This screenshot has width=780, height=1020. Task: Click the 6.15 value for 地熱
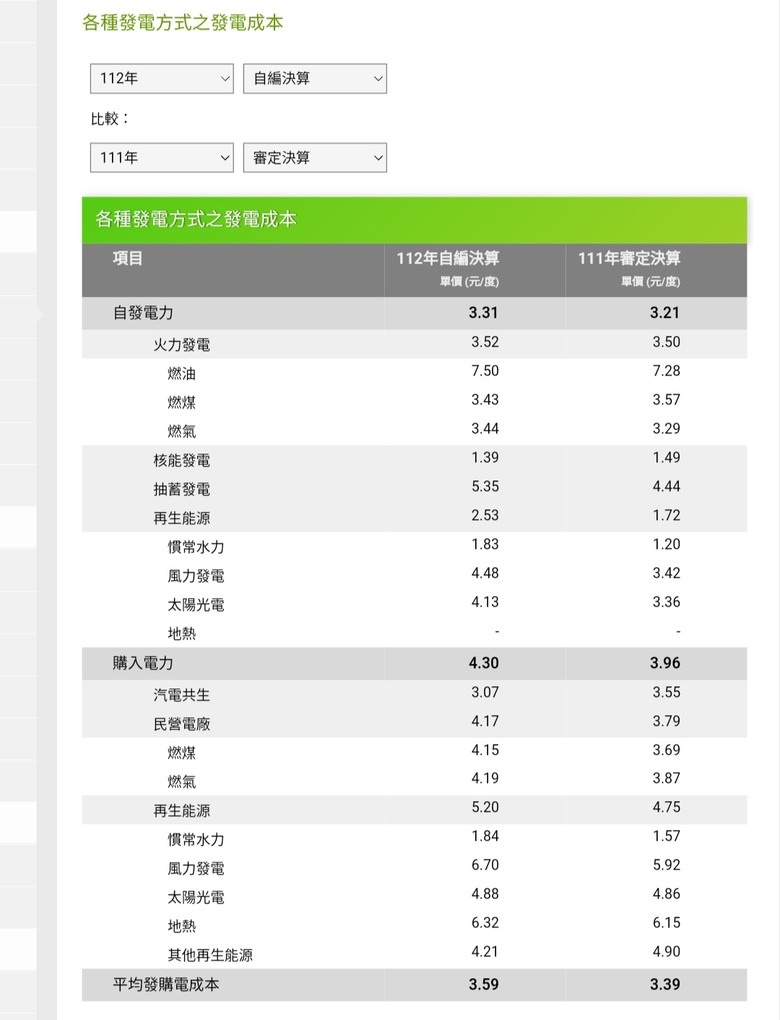[x=667, y=922]
